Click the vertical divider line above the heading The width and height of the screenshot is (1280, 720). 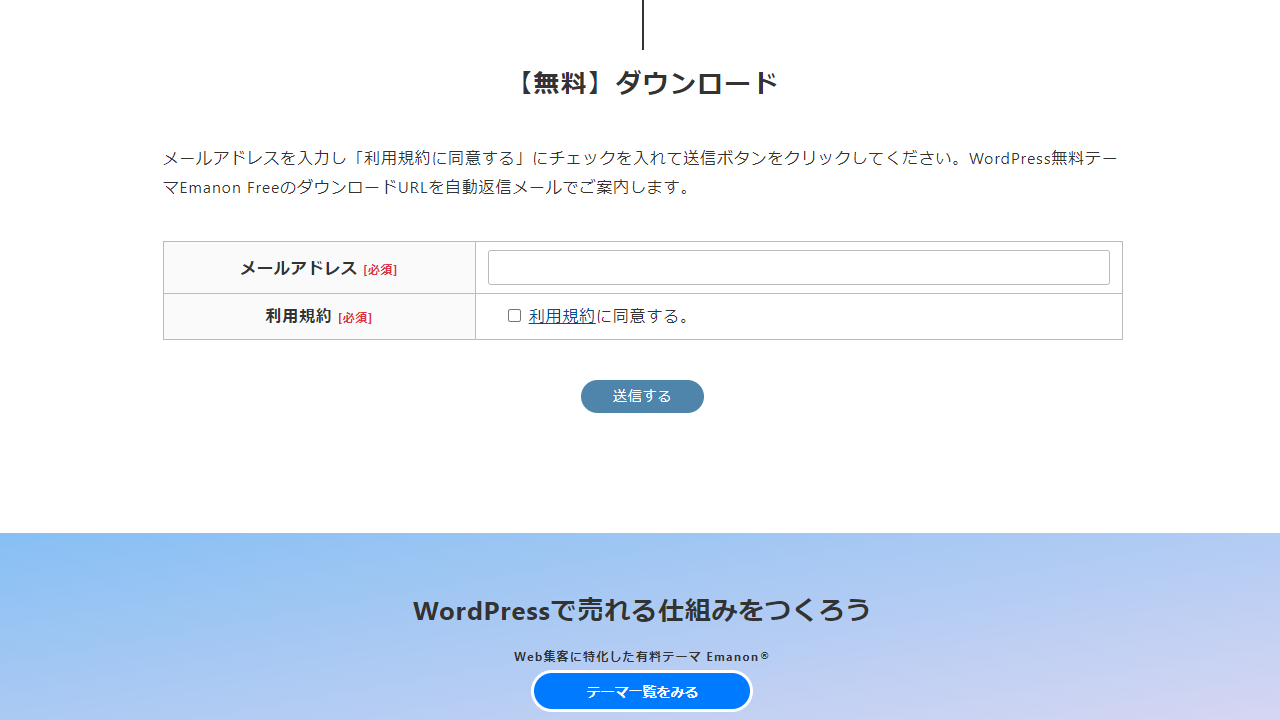coord(642,24)
